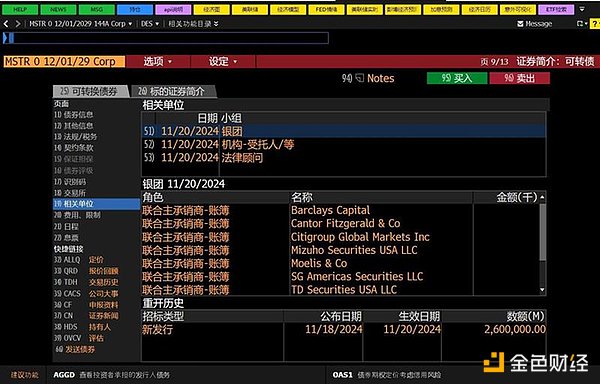The height and width of the screenshot is (384, 600).
Task: Click the forward navigation arrow
Action: point(18,24)
